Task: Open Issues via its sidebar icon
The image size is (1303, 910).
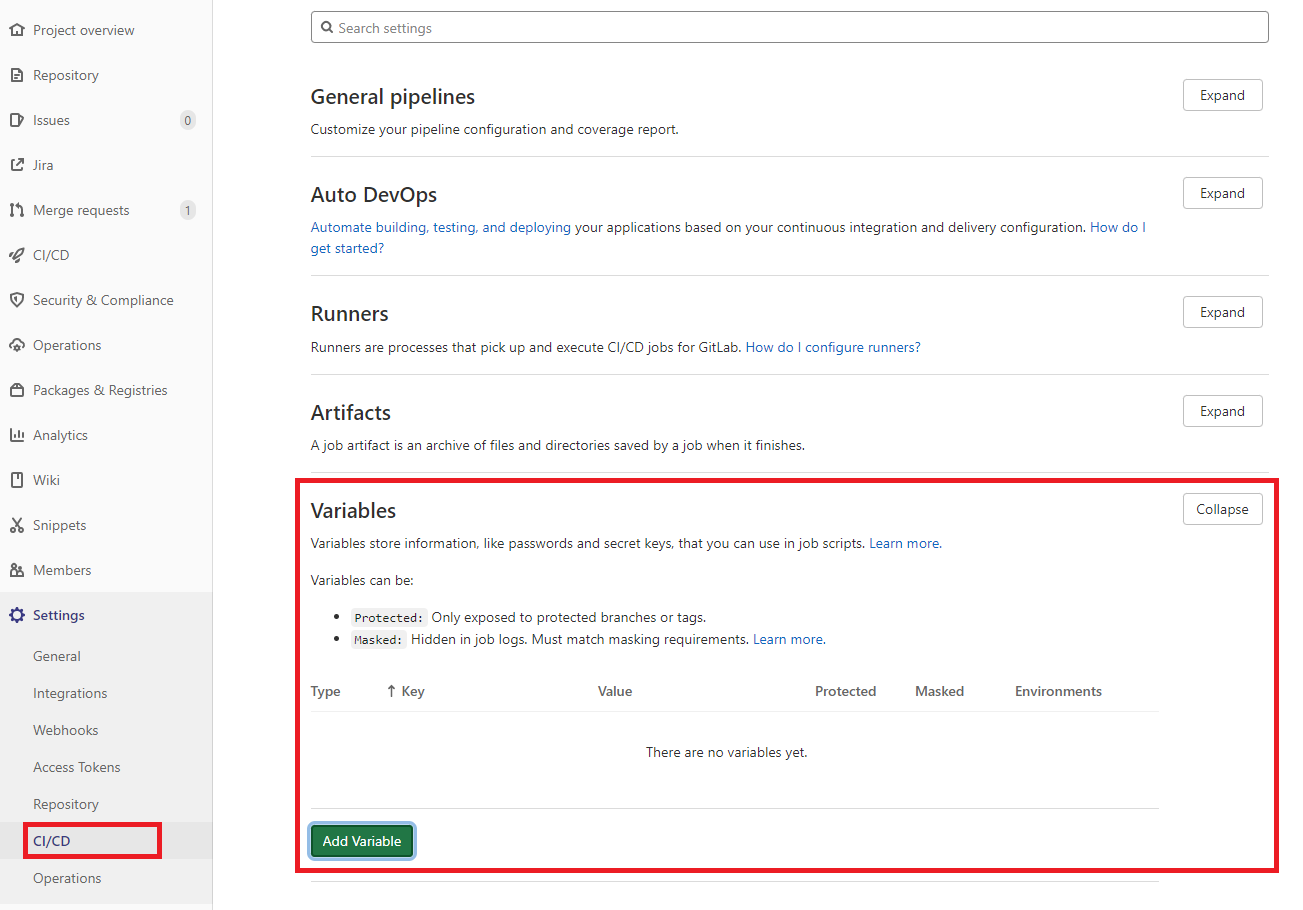Action: 16,119
